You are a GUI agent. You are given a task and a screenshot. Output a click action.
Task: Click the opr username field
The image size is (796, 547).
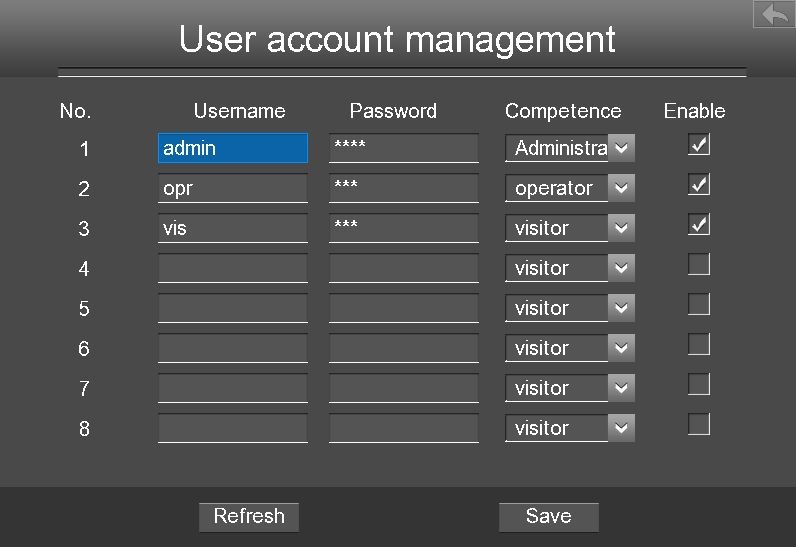233,188
